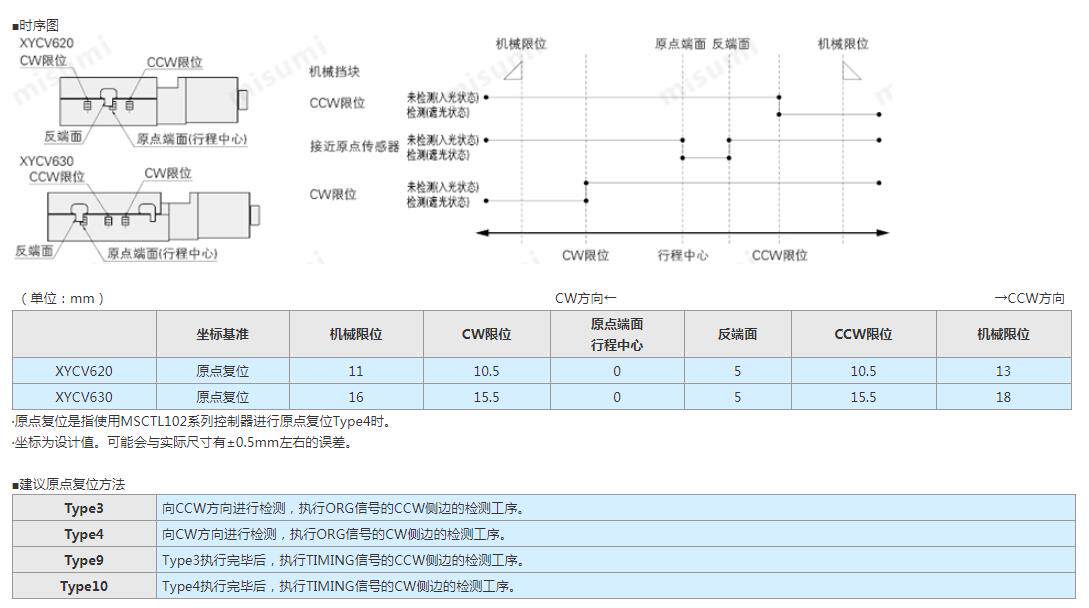Viewport: 1089px width, 608px height.
Task: Select the Type4 row label
Action: [x=84, y=534]
